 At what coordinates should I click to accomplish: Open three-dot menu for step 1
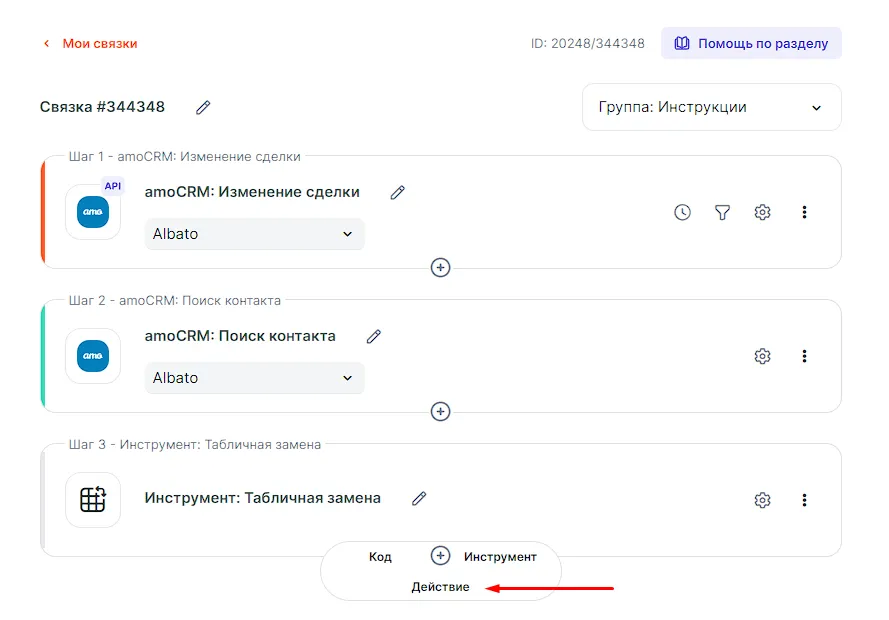coord(804,212)
